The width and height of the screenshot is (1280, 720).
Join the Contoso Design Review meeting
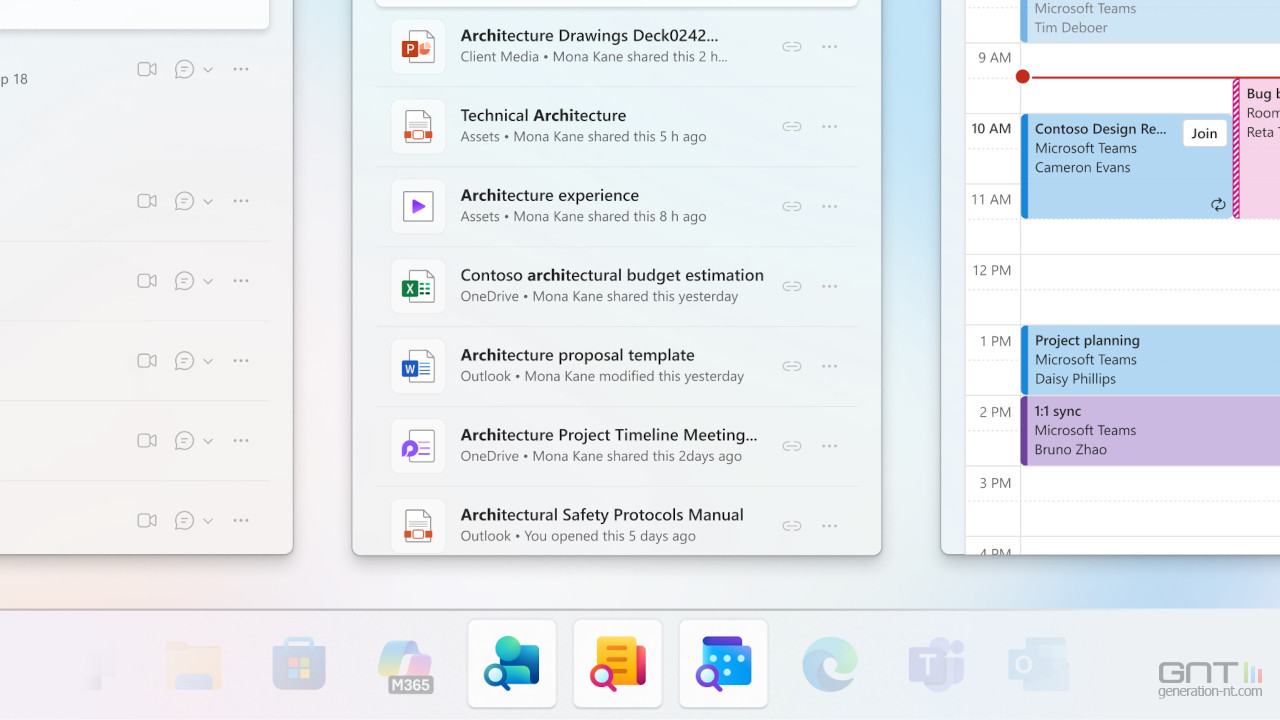coord(1204,134)
